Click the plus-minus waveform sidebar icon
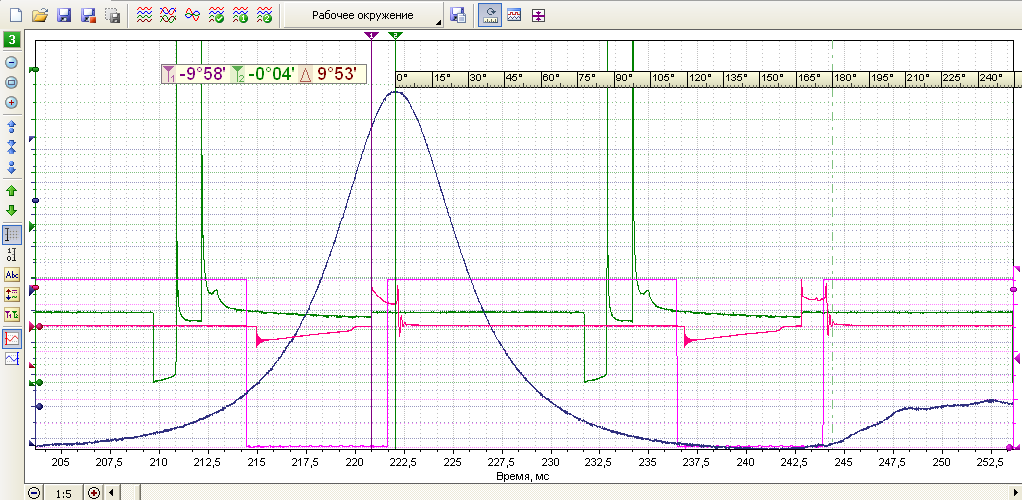1022x500 pixels. [x=12, y=295]
